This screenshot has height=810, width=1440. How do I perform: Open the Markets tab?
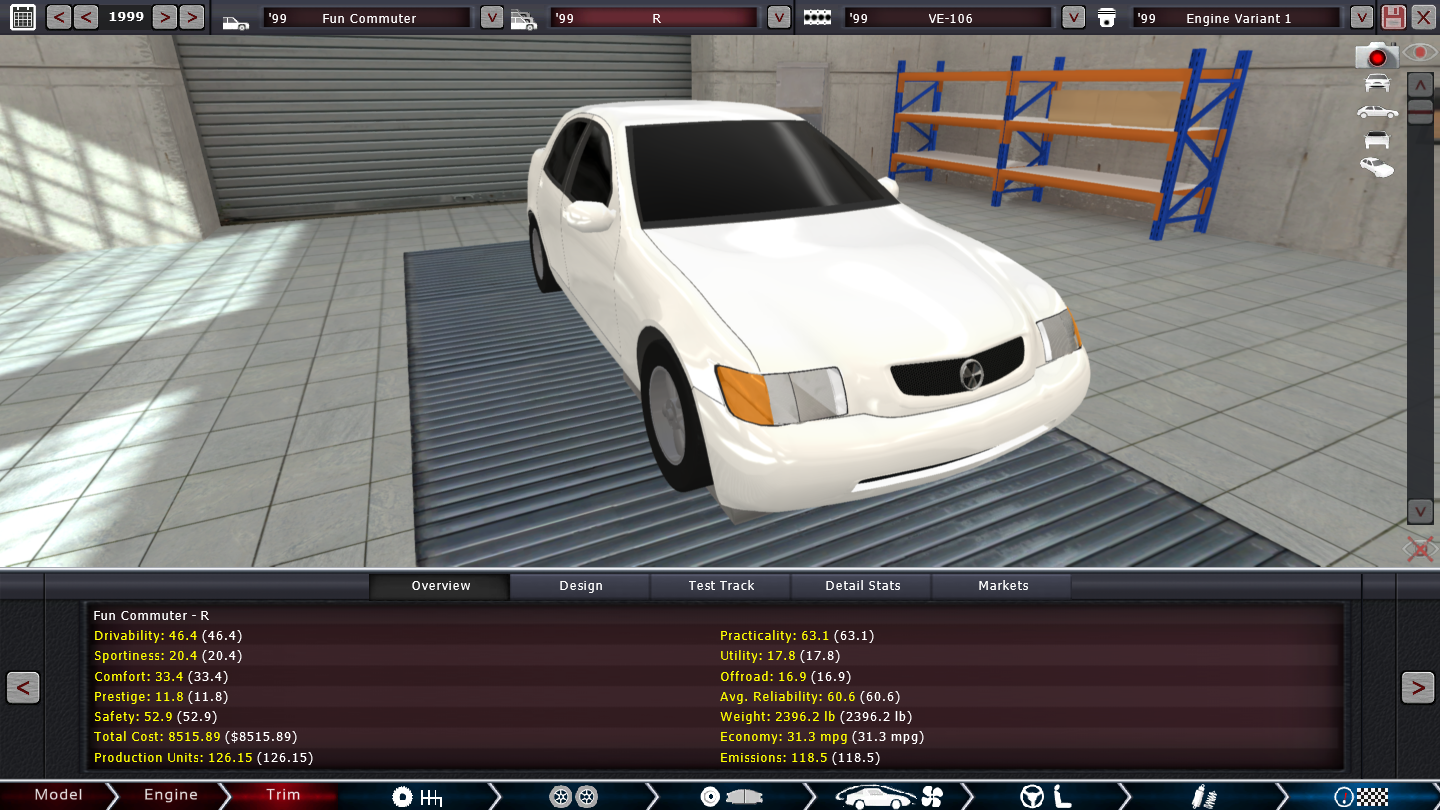pos(1002,586)
